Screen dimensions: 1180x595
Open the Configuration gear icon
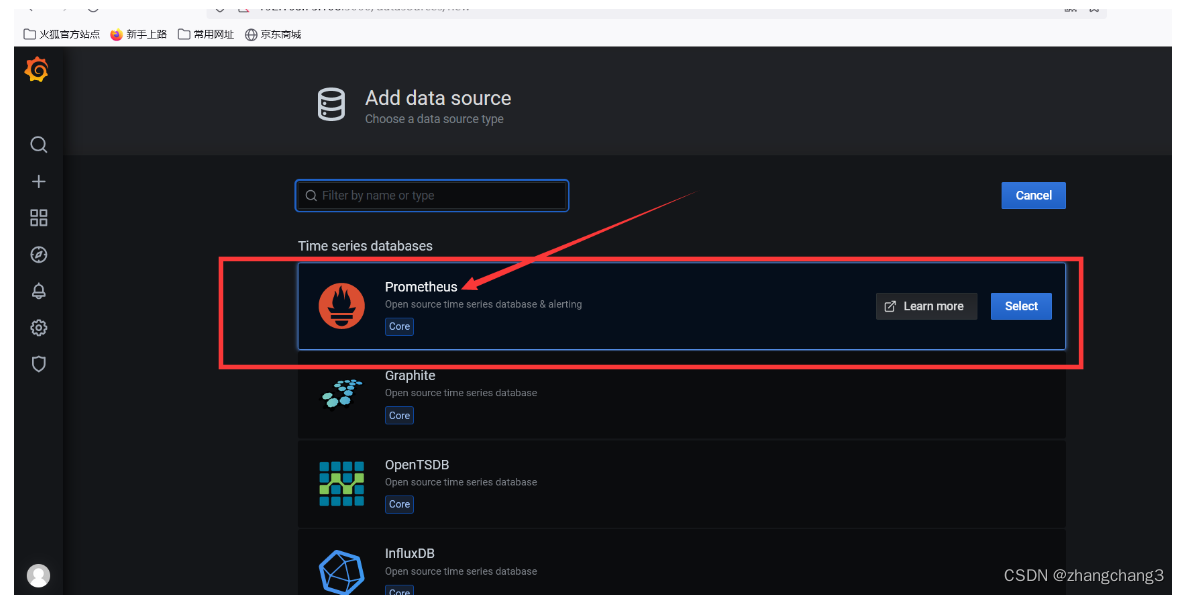point(38,327)
